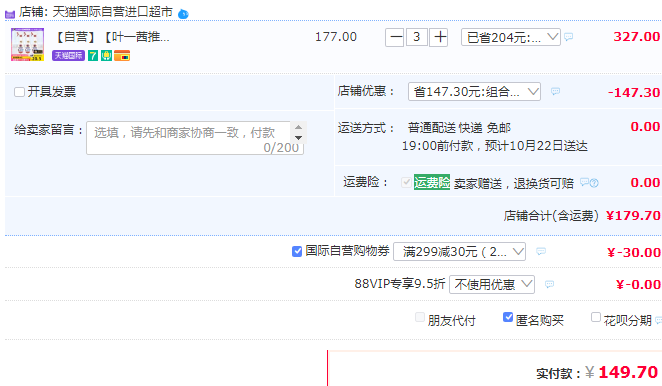The height and width of the screenshot is (386, 662).
Task: Click the message box down arrow
Action: [x=298, y=138]
